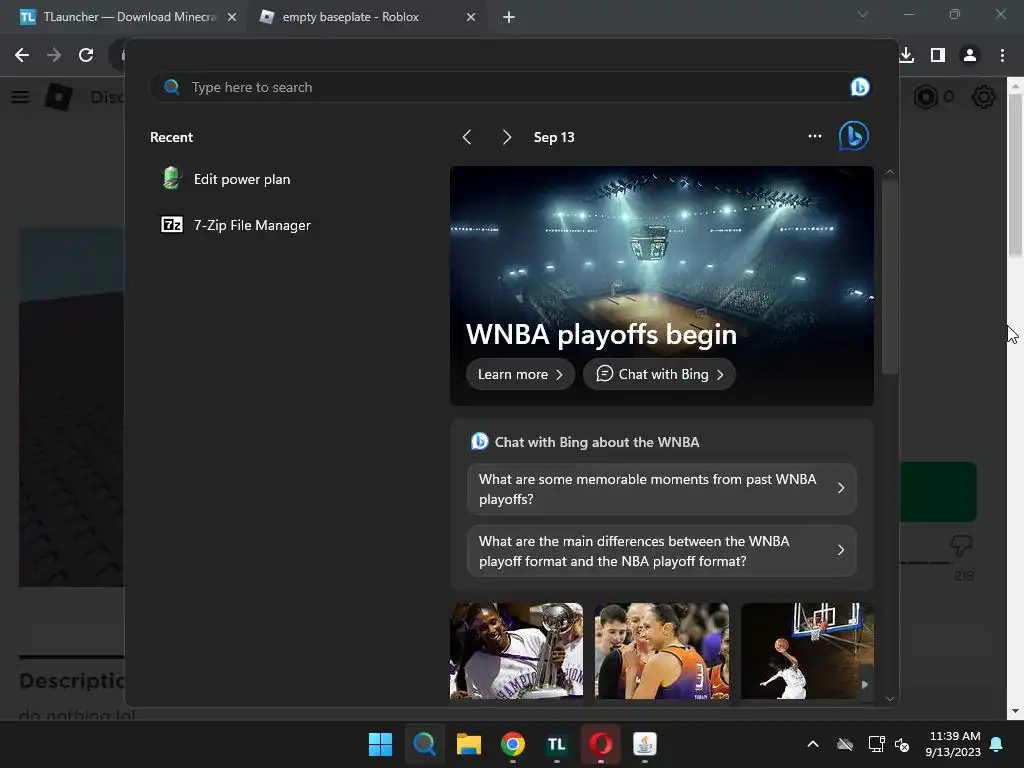Image resolution: width=1024 pixels, height=768 pixels.
Task: Click the Chat with Bing button
Action: tap(660, 374)
